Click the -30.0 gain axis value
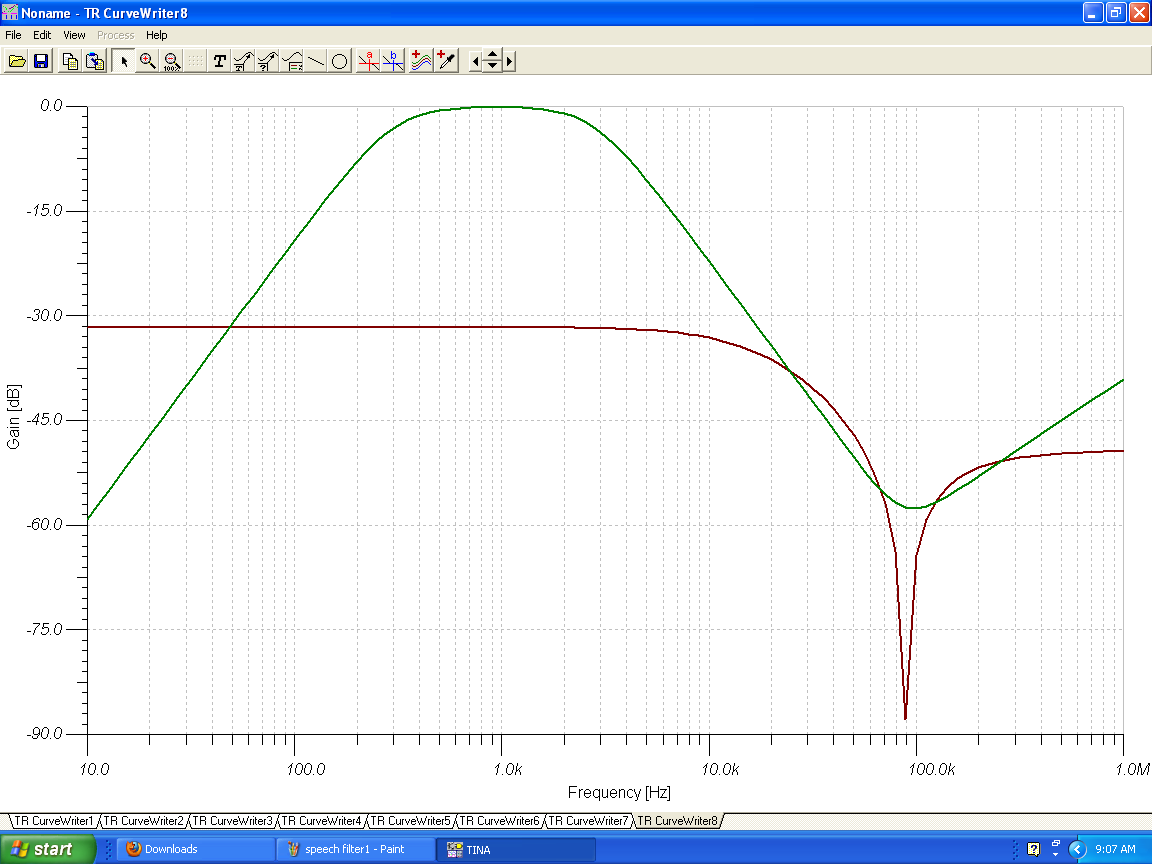Image resolution: width=1152 pixels, height=864 pixels. point(45,315)
